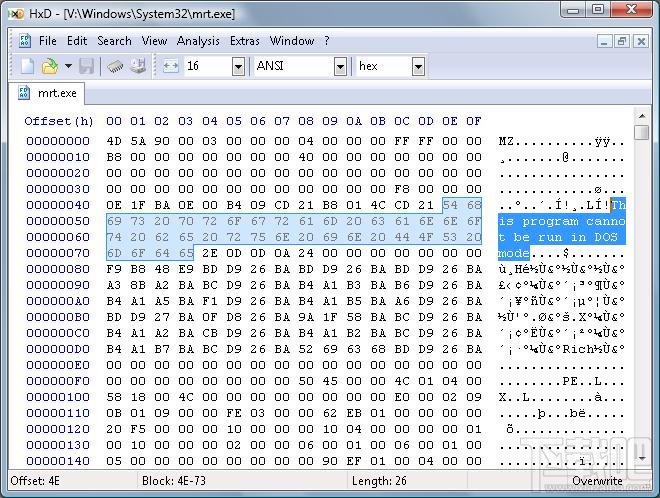
Task: Expand the Open recent files arrow
Action: click(x=68, y=66)
